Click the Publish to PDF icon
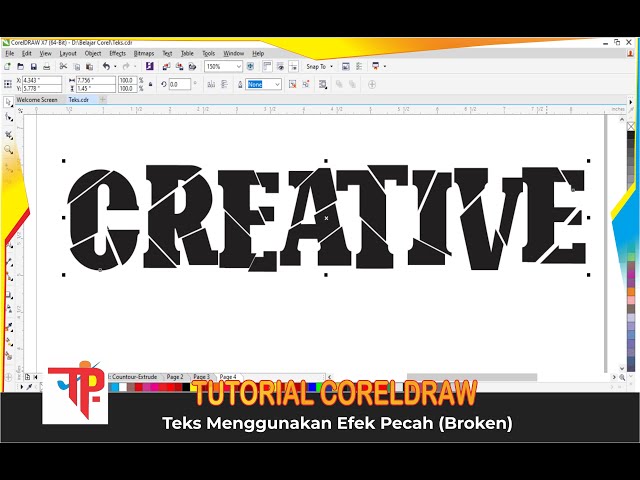 [x=192, y=66]
